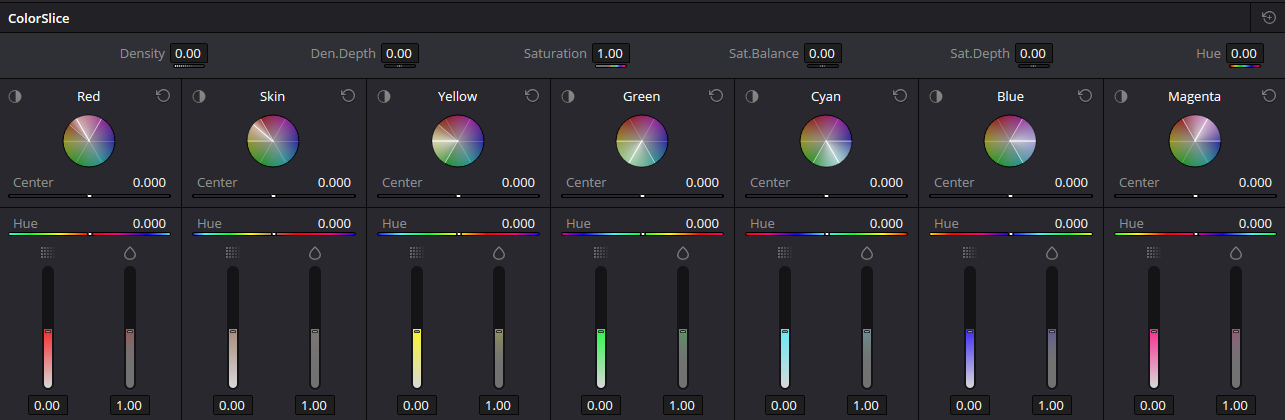Click the Skin color wheel
This screenshot has height=420, width=1285.
point(273,140)
